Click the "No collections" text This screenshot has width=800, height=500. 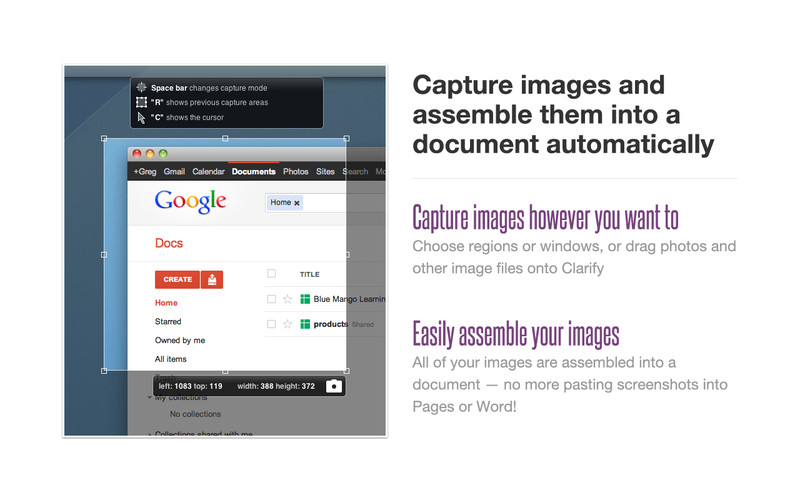pyautogui.click(x=195, y=414)
